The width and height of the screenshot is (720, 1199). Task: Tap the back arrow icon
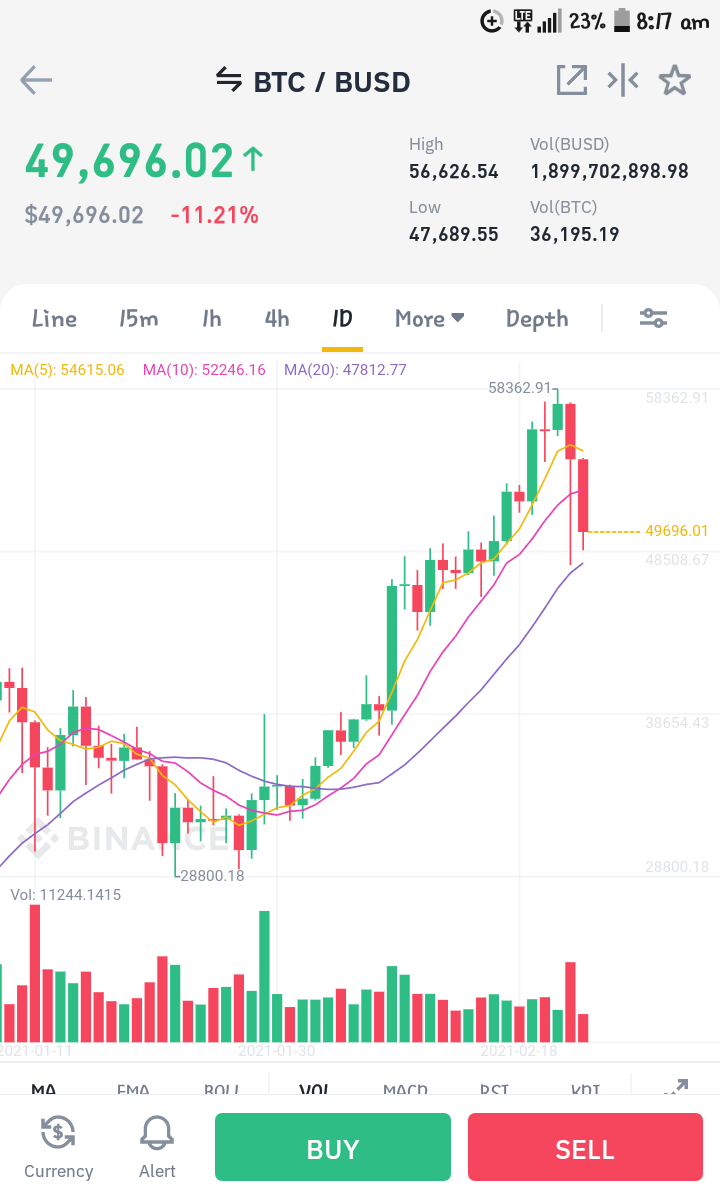(36, 80)
